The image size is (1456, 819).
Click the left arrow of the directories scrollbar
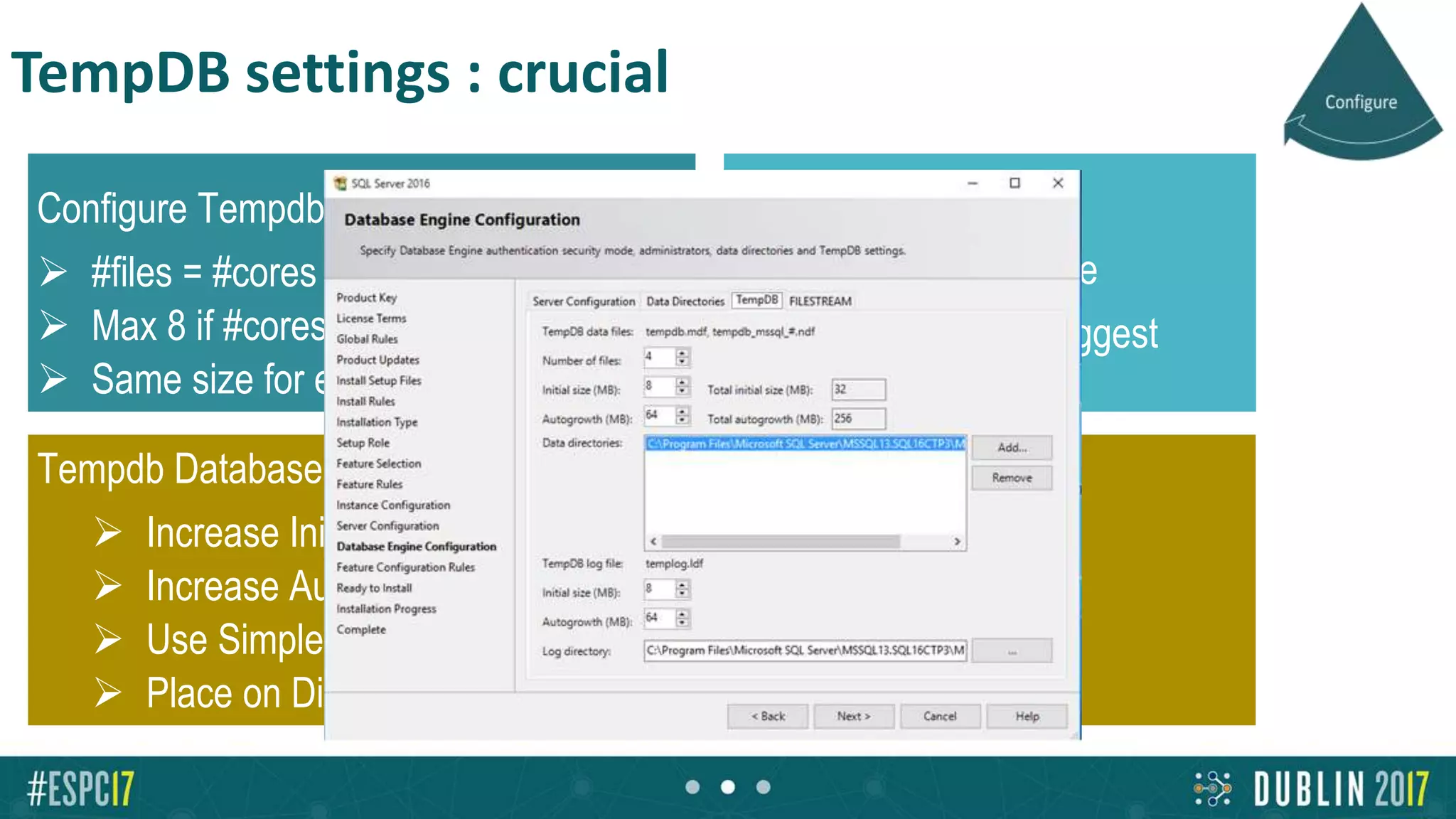pyautogui.click(x=653, y=542)
